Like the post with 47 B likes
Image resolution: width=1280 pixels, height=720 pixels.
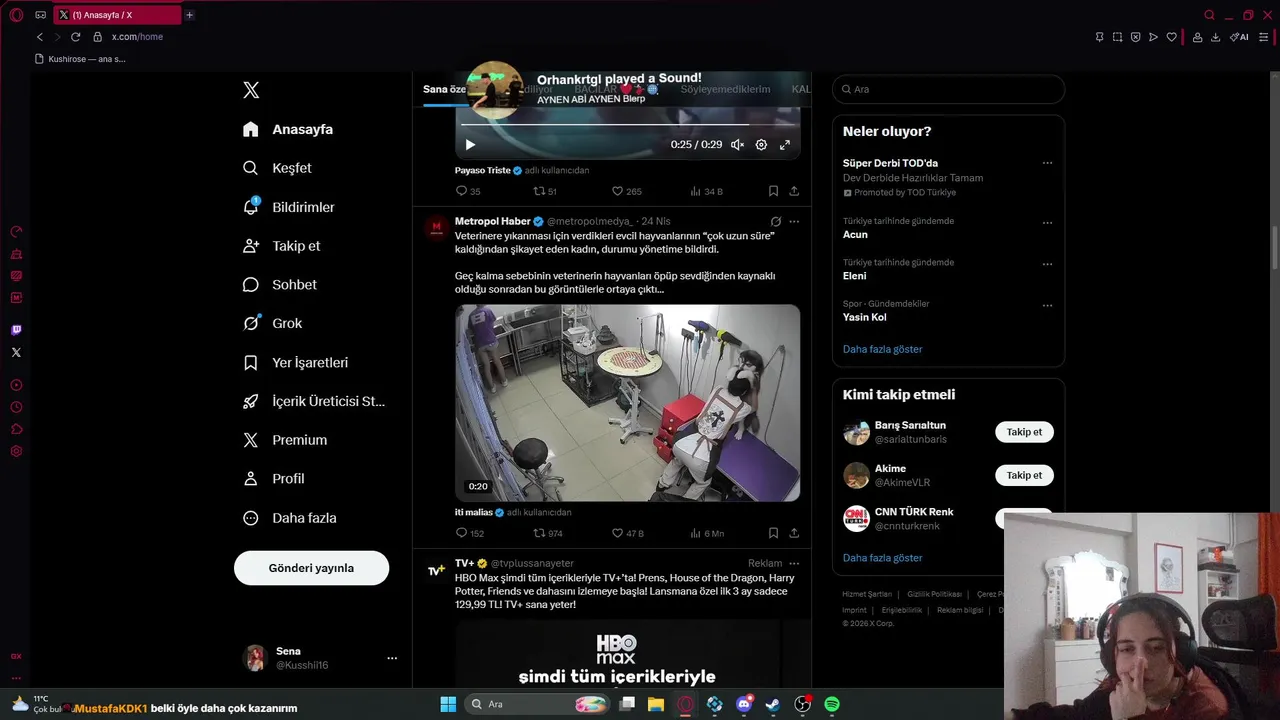coord(628,533)
